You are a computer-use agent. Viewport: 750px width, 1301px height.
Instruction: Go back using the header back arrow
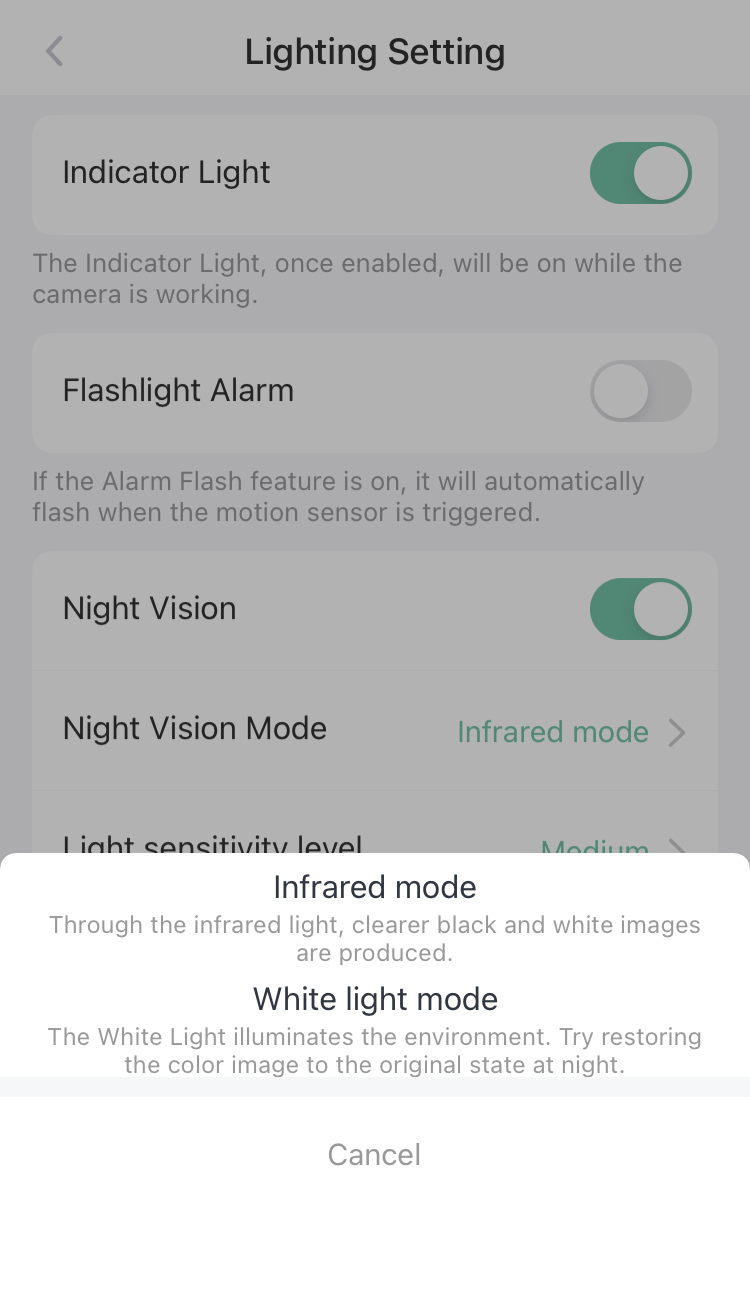[55, 51]
